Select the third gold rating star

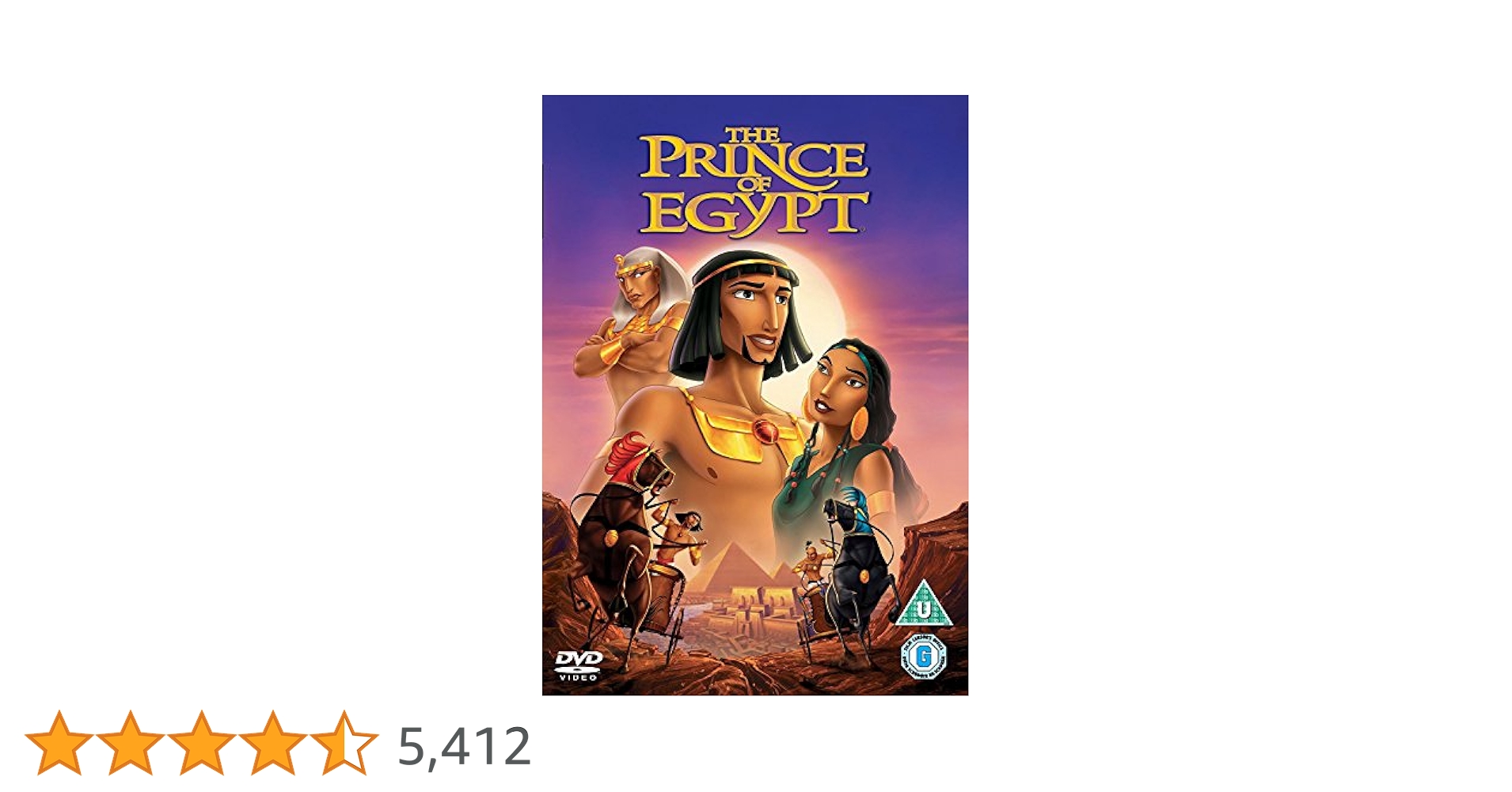tap(201, 743)
